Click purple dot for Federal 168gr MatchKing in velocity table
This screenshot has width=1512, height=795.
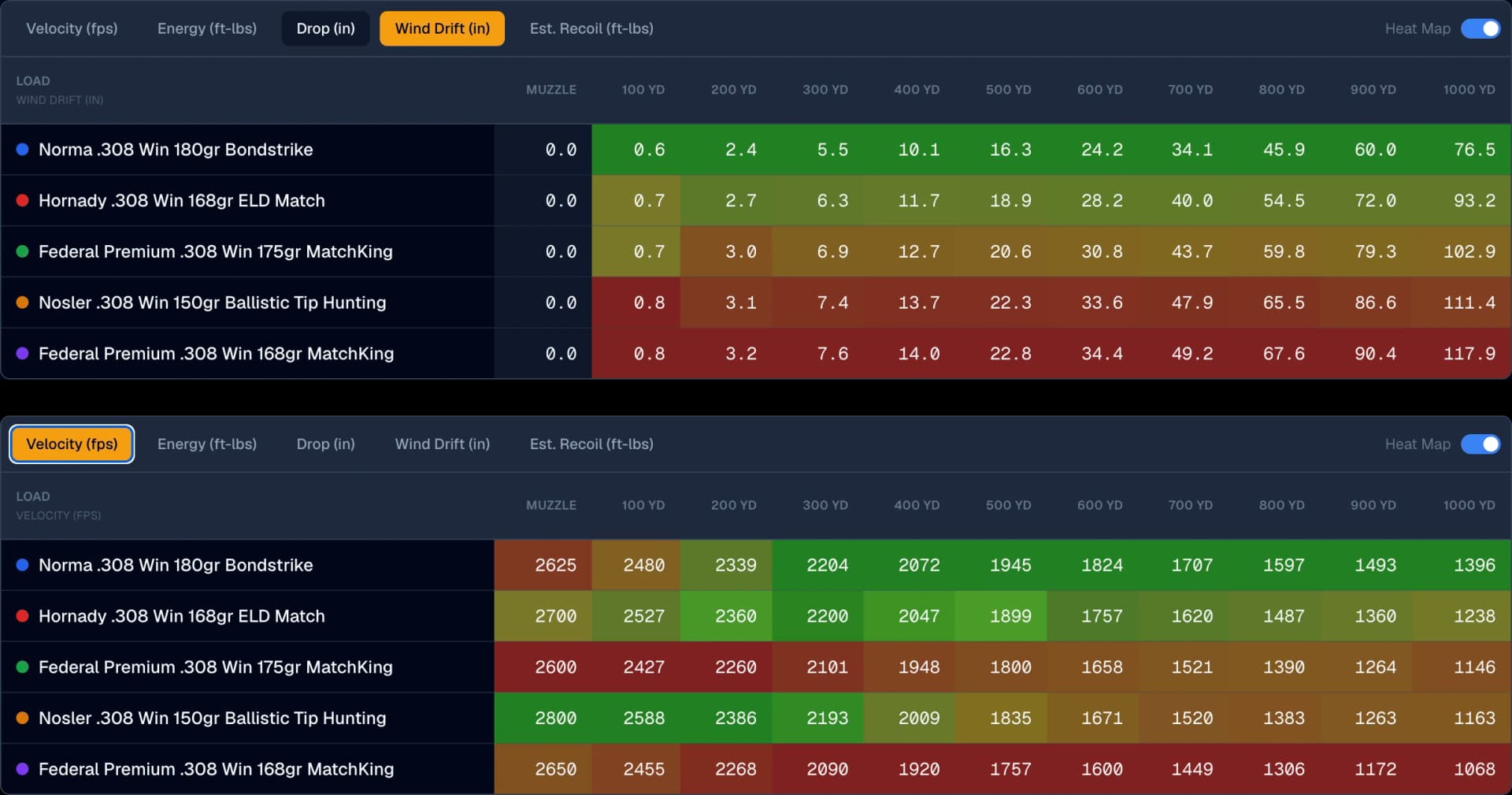[23, 769]
